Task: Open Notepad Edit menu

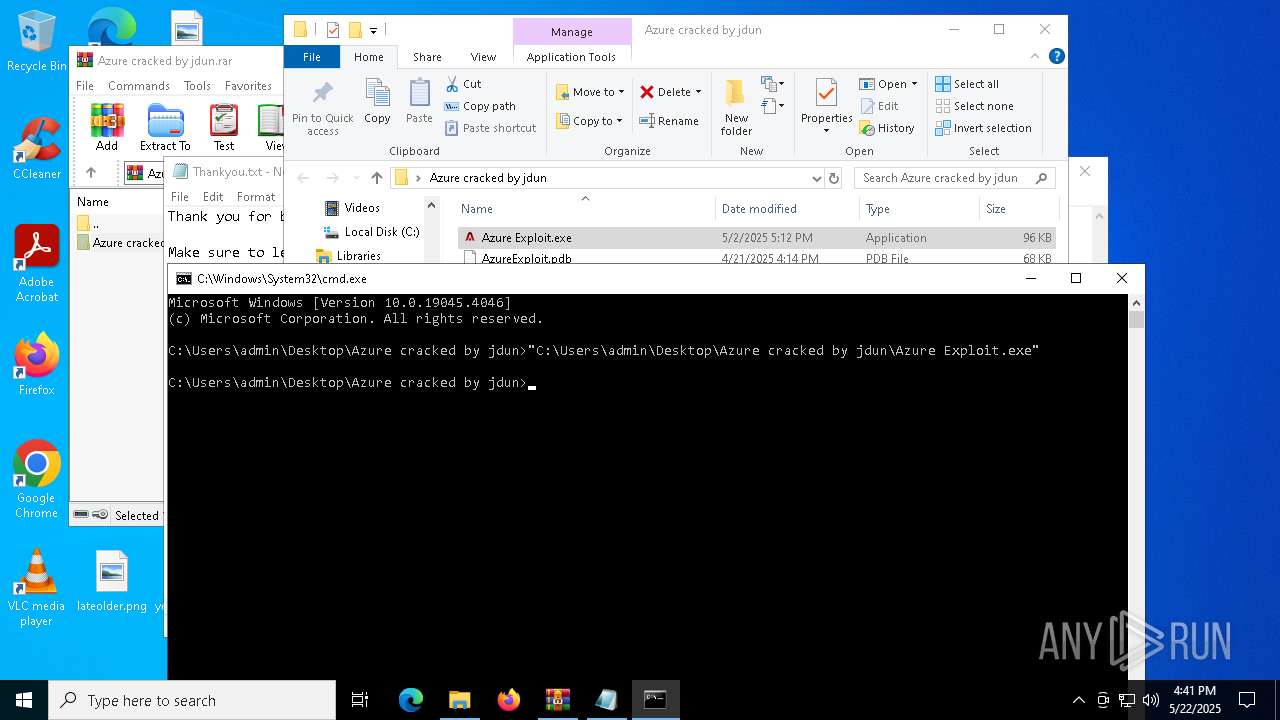Action: 213,197
